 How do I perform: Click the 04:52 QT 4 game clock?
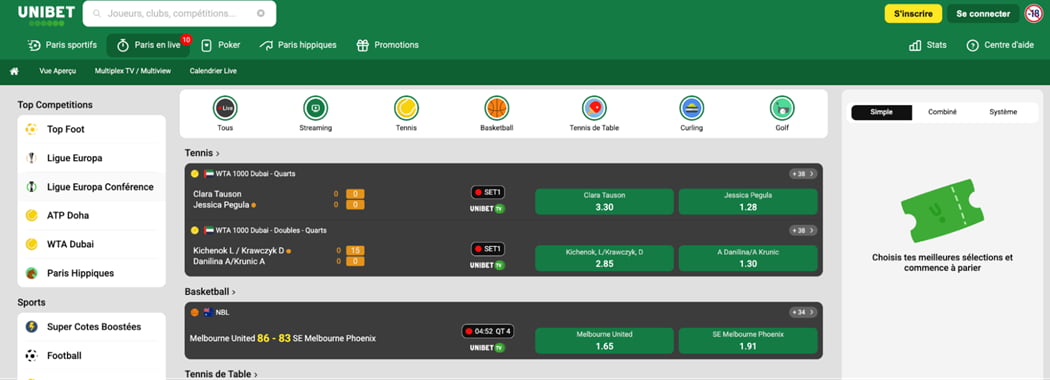pos(488,331)
